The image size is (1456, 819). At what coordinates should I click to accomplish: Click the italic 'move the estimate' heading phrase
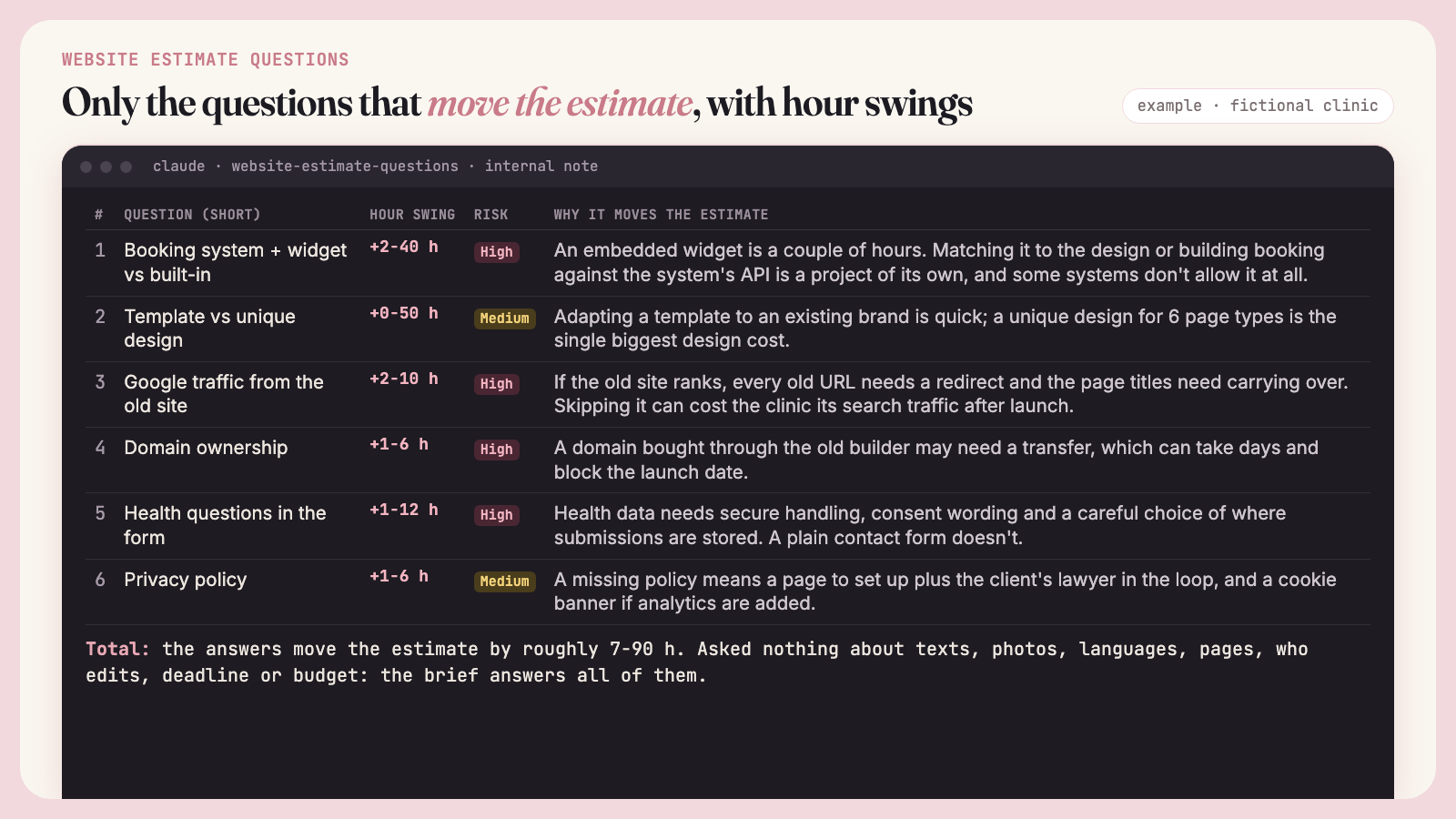561,103
